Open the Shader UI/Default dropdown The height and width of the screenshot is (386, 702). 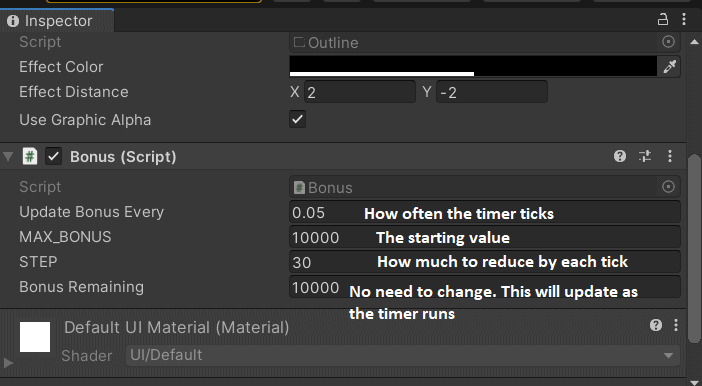click(x=402, y=356)
